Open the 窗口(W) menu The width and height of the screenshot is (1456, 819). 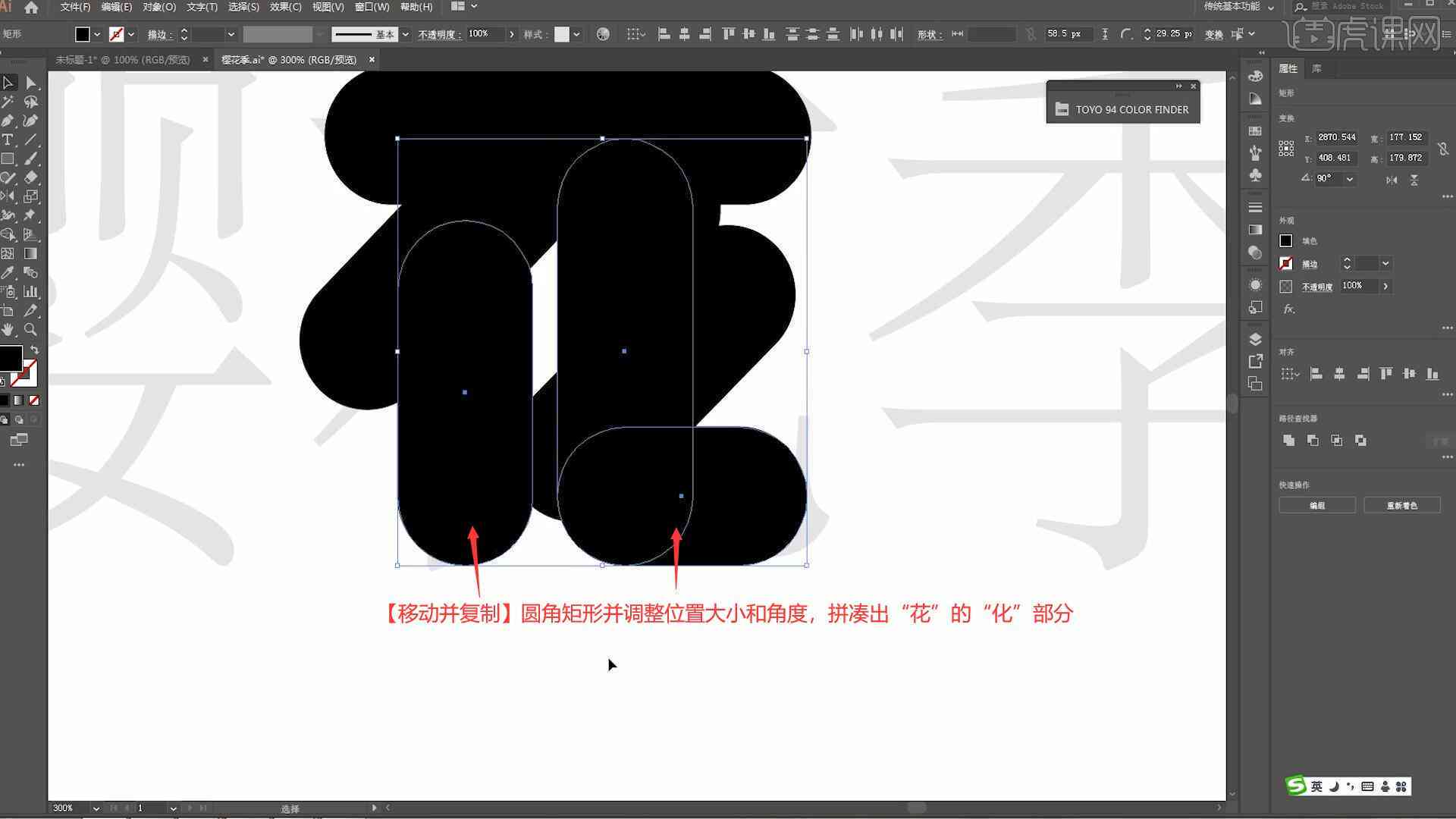[x=372, y=7]
